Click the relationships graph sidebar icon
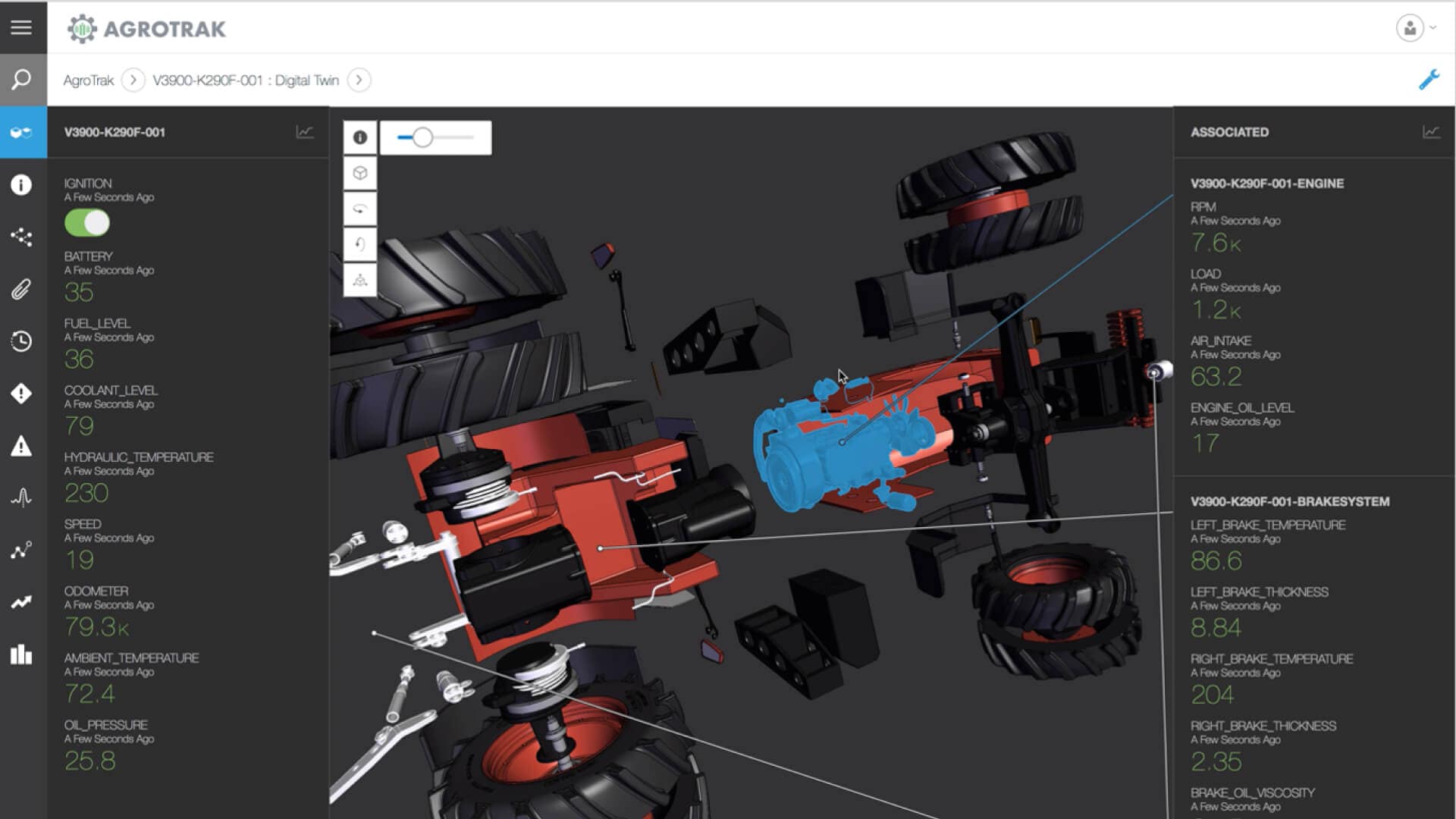Image resolution: width=1456 pixels, height=819 pixels. tap(21, 237)
